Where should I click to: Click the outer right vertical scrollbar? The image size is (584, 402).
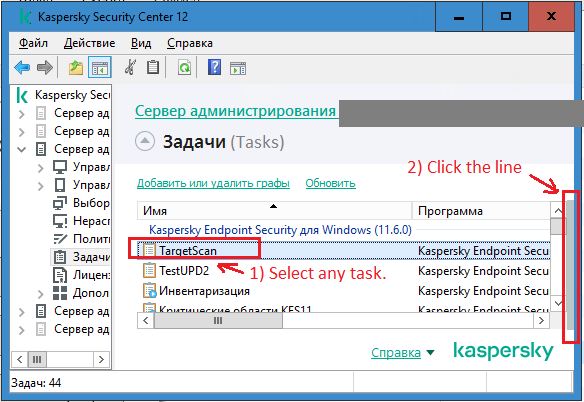(570, 265)
